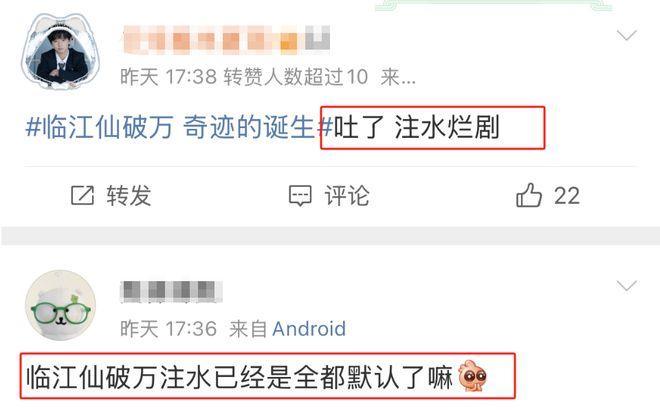Click the second post timestamp 昨天 17:36
Image resolution: width=660 pixels, height=410 pixels.
point(168,329)
